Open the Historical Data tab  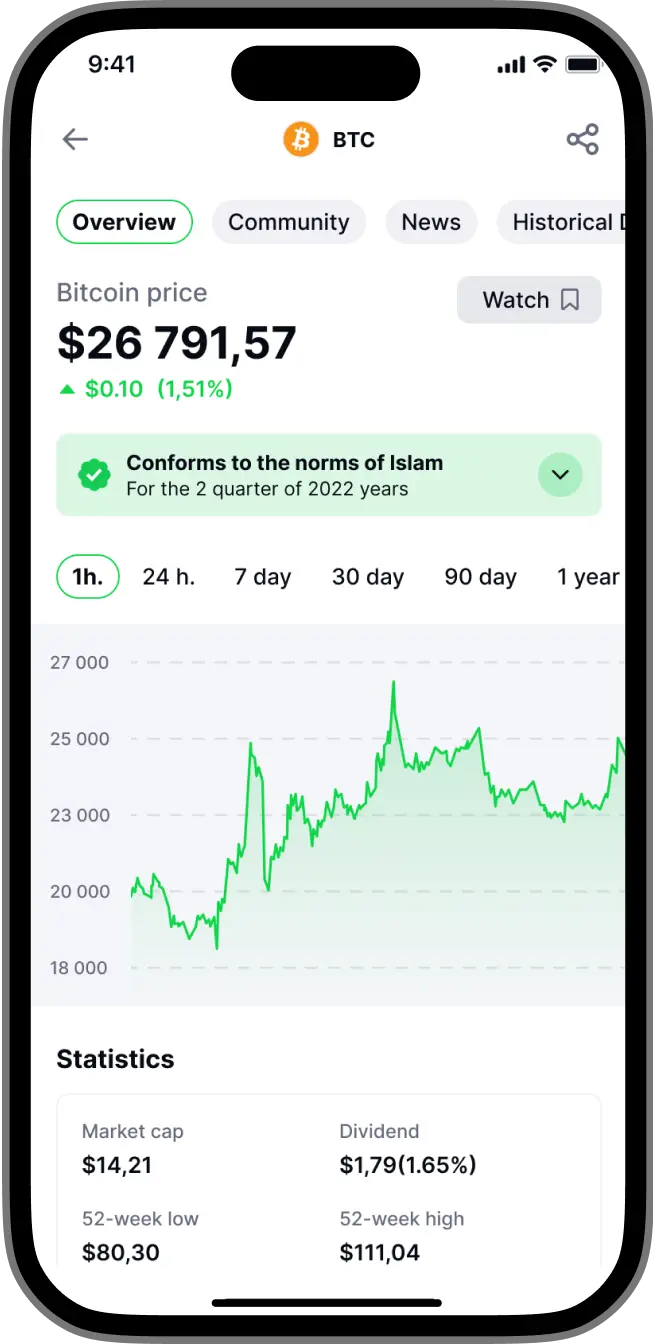[x=561, y=222]
